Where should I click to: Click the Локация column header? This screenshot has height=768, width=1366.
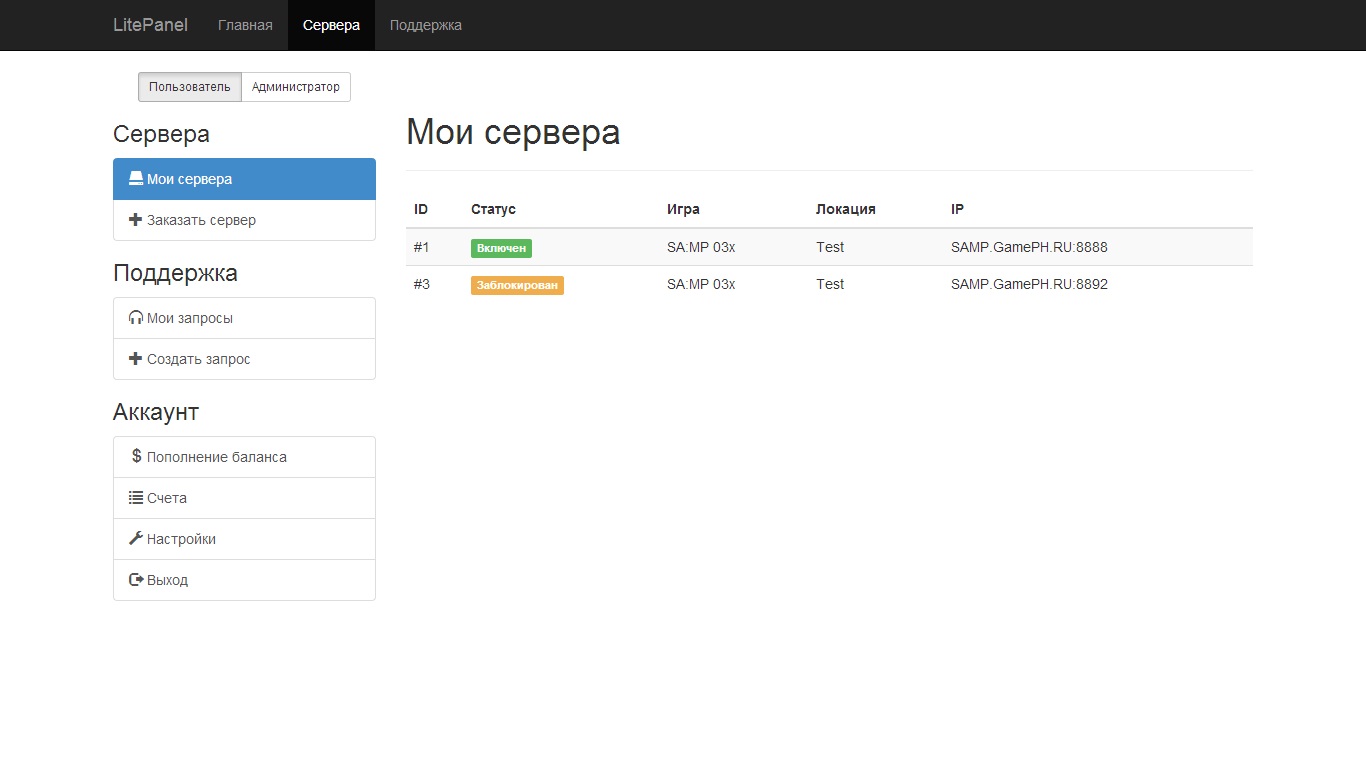846,209
